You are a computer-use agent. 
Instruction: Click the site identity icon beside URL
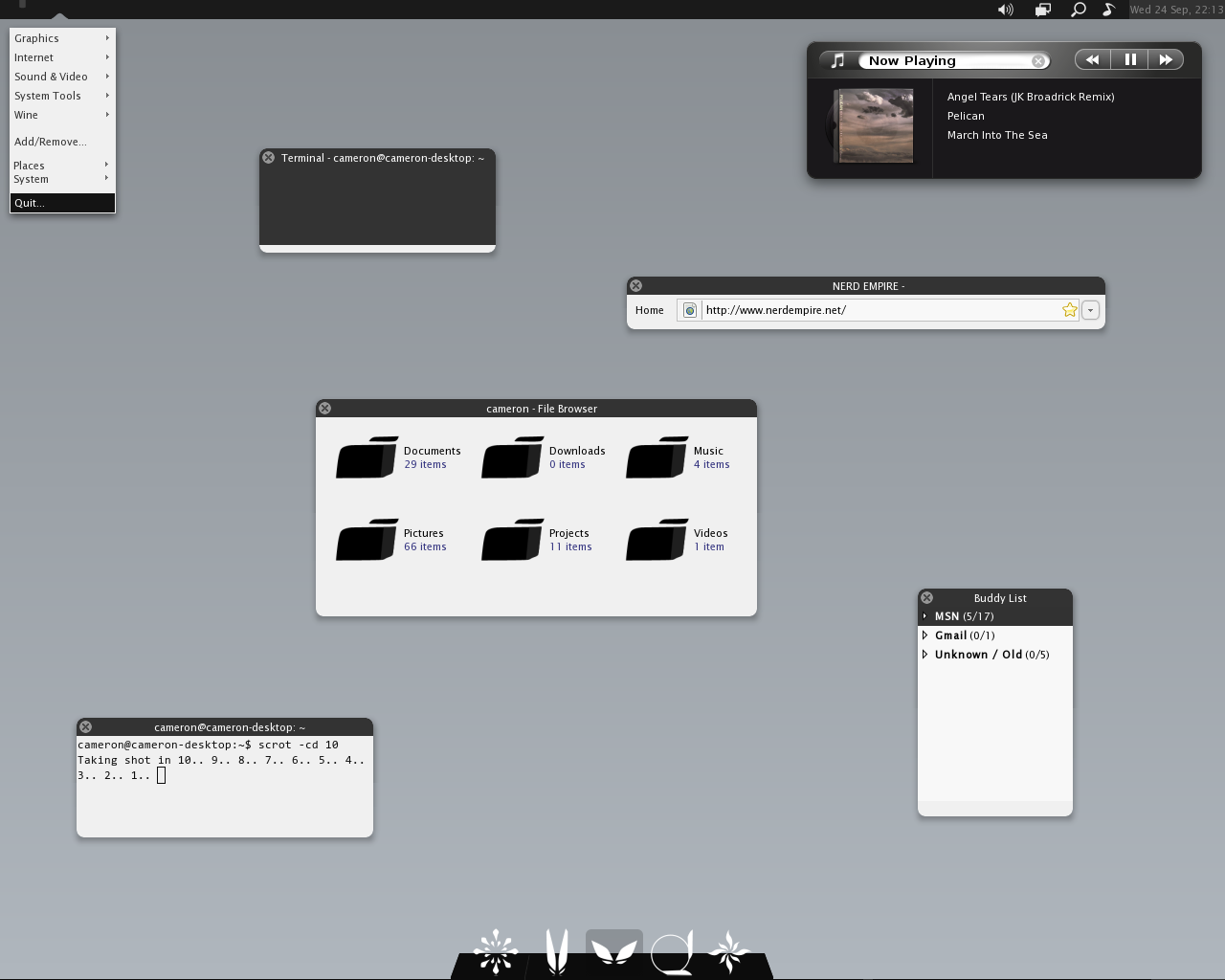(689, 310)
